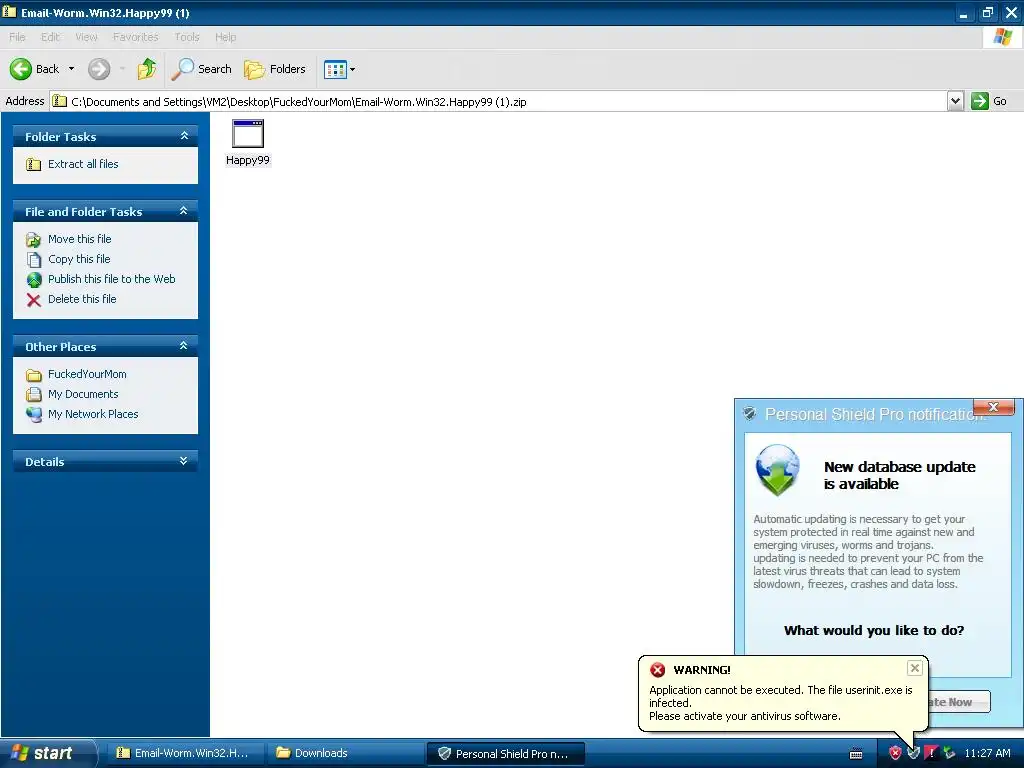The height and width of the screenshot is (768, 1024).
Task: Open the Tools menu
Action: [187, 37]
